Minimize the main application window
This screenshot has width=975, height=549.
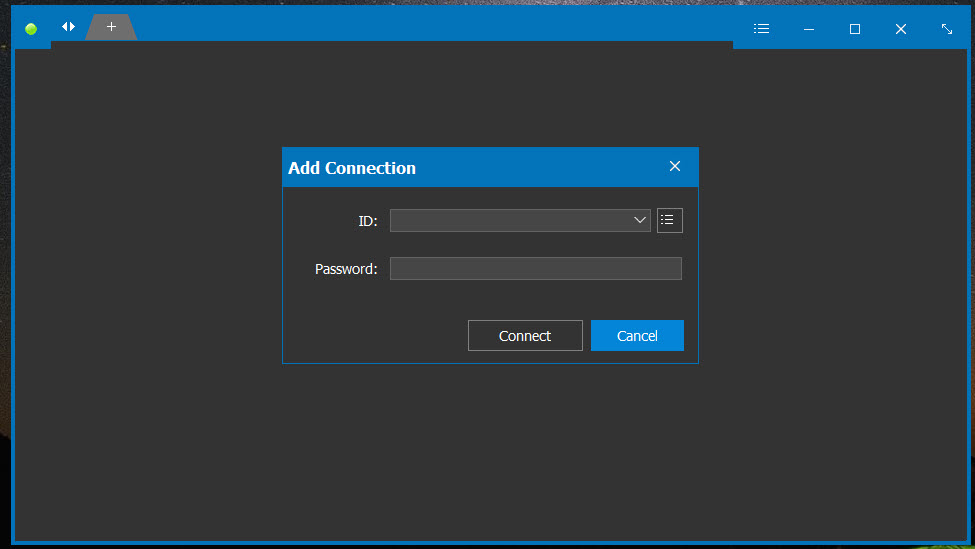[808, 29]
